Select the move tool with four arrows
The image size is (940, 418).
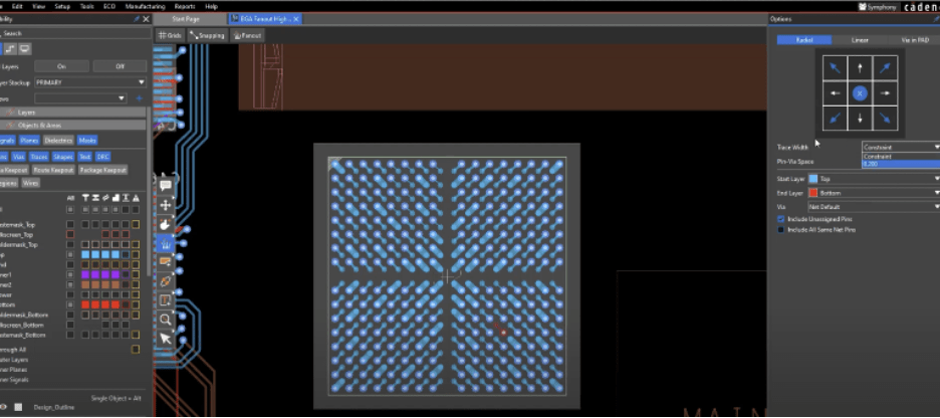(165, 205)
